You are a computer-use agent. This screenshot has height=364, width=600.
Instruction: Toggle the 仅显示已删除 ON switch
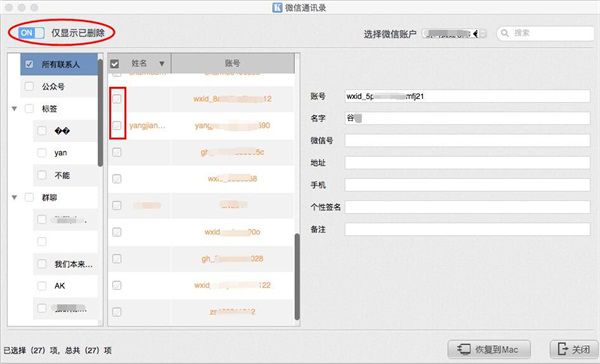(x=31, y=33)
